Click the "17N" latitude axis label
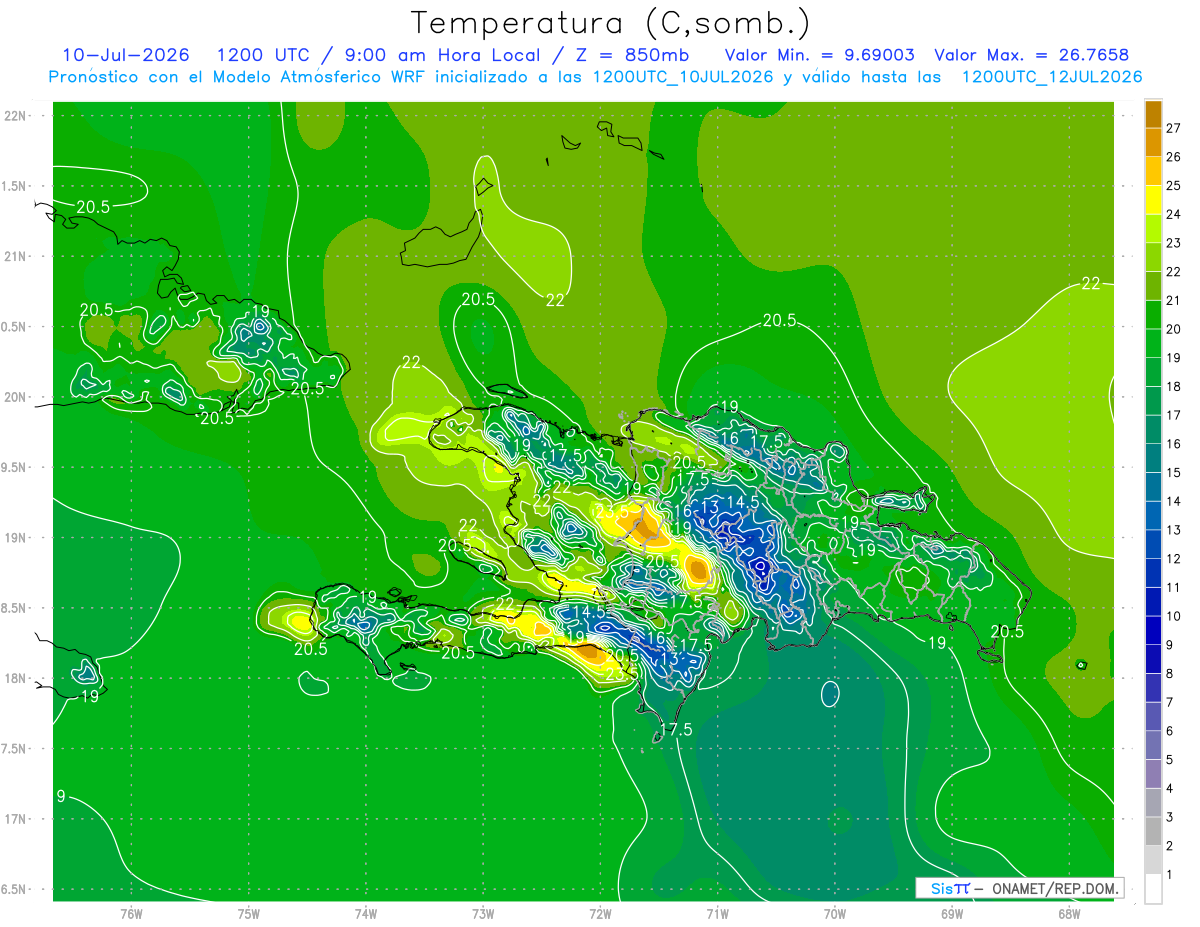This screenshot has height=927, width=1200. [x=15, y=819]
